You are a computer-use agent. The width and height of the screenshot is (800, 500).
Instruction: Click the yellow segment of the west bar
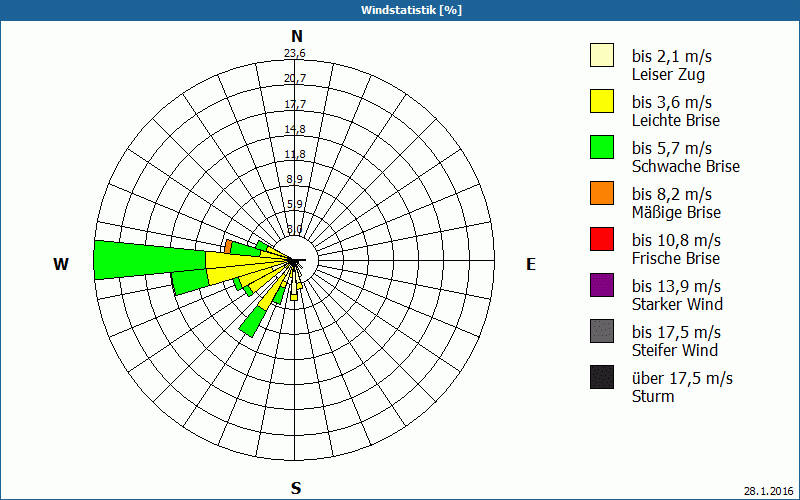(x=240, y=260)
